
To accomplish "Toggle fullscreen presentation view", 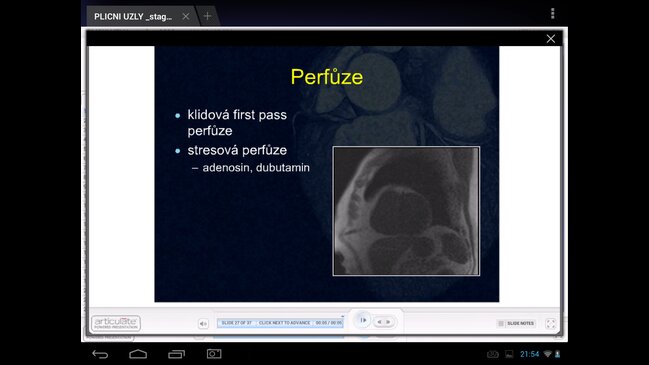I will (x=550, y=324).
